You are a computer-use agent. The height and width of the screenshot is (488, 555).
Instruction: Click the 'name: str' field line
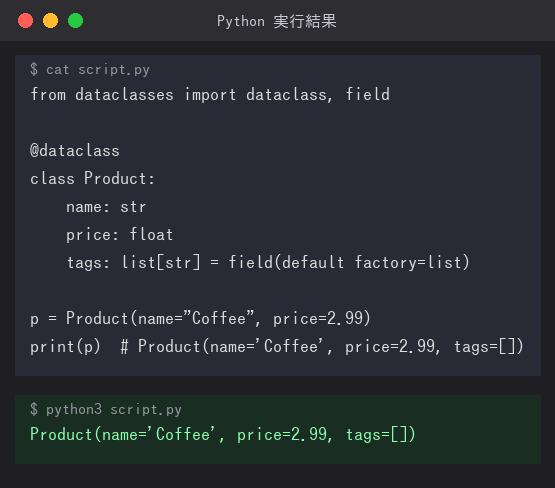(106, 207)
